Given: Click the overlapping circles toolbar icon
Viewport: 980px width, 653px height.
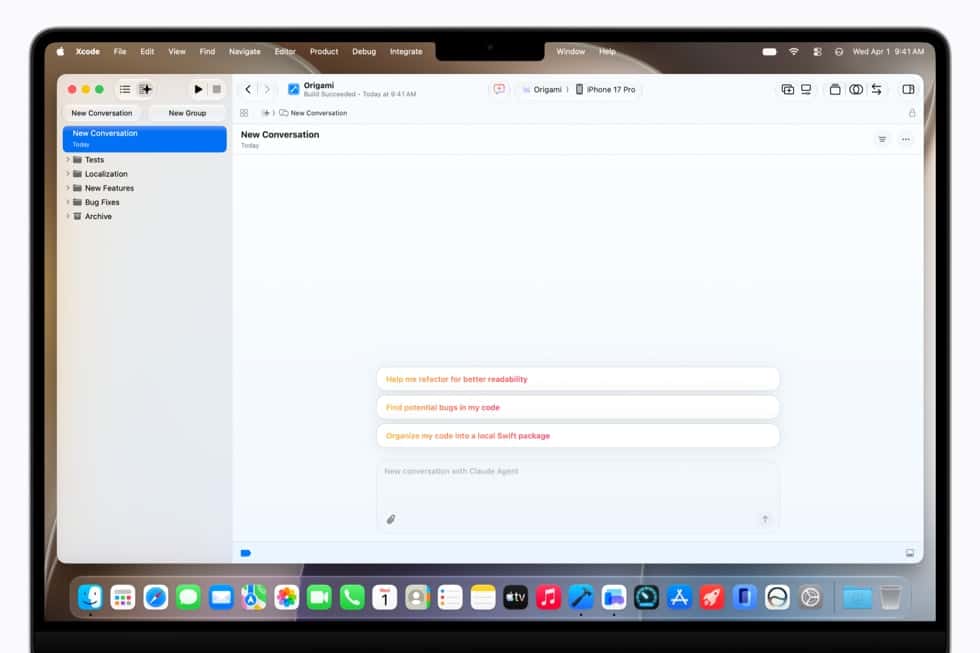Looking at the screenshot, I should (856, 89).
